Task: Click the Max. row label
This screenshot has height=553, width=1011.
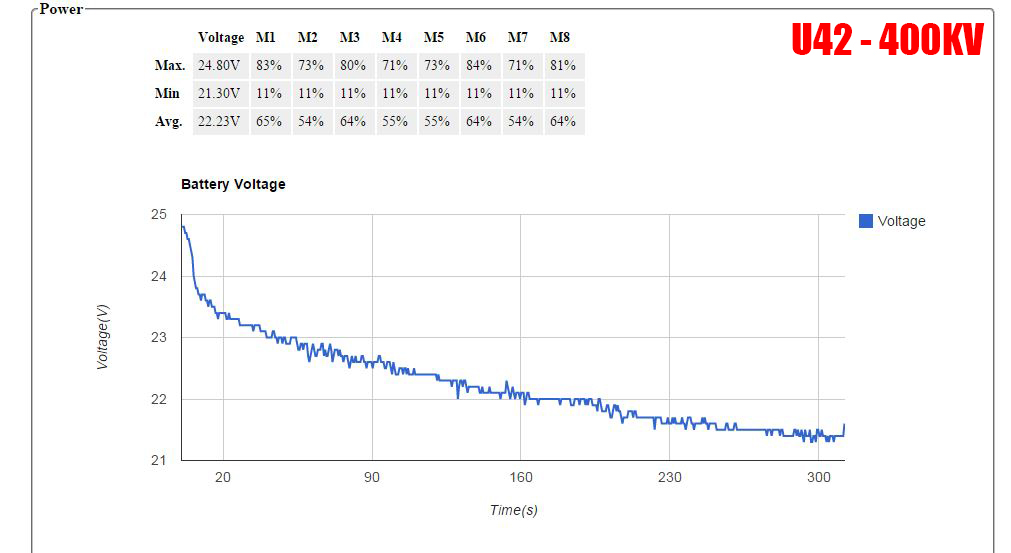Action: point(170,65)
